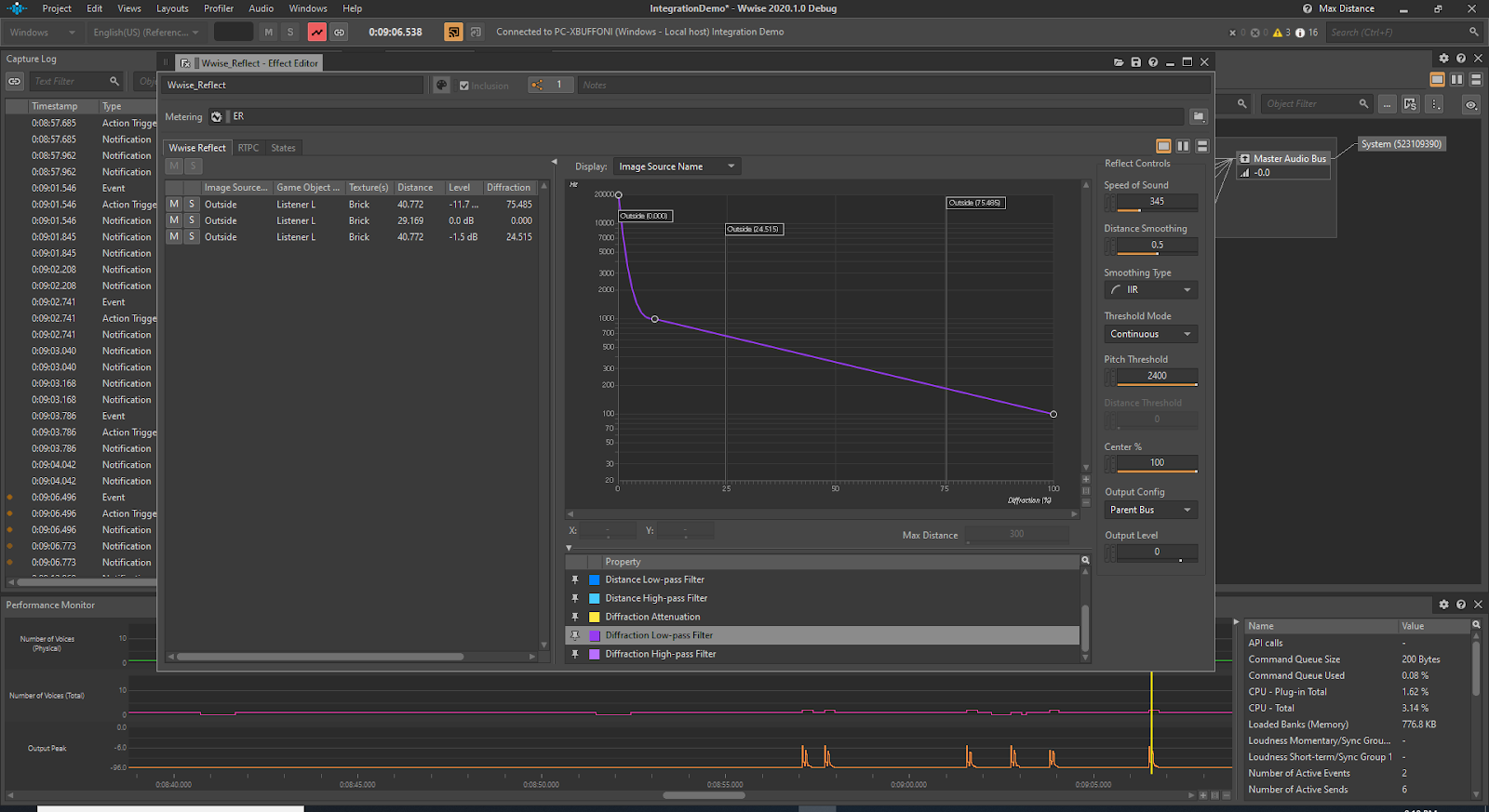Collapse the property list triangle expander
1489x812 pixels.
pos(569,548)
